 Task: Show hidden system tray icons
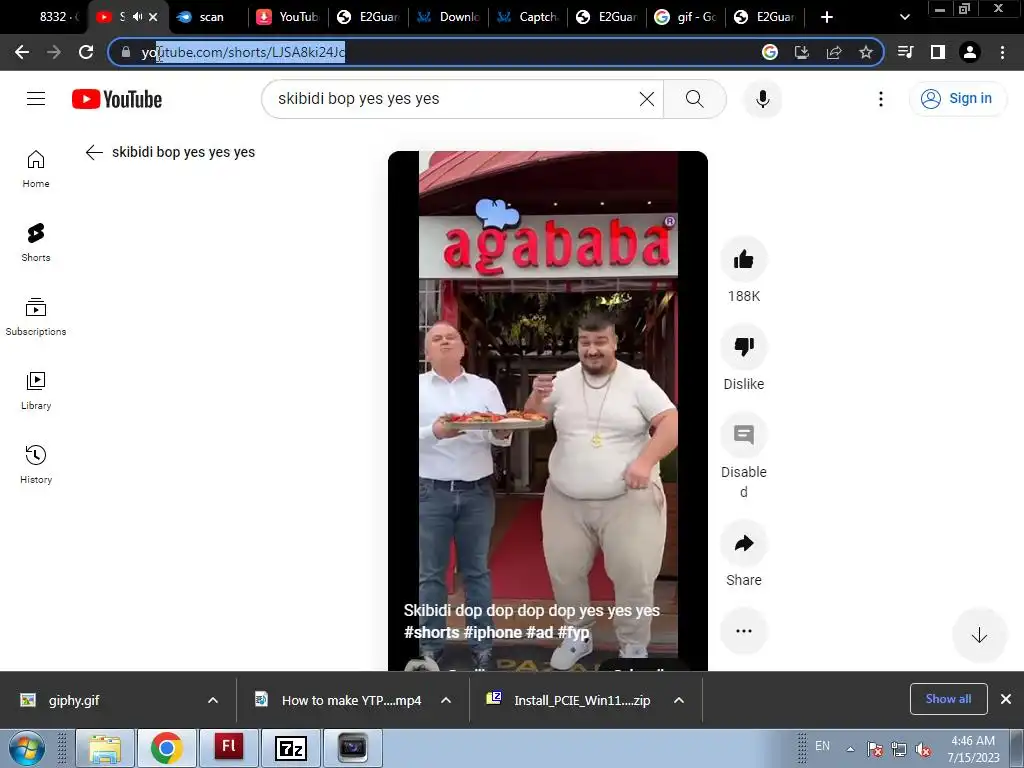pos(850,749)
